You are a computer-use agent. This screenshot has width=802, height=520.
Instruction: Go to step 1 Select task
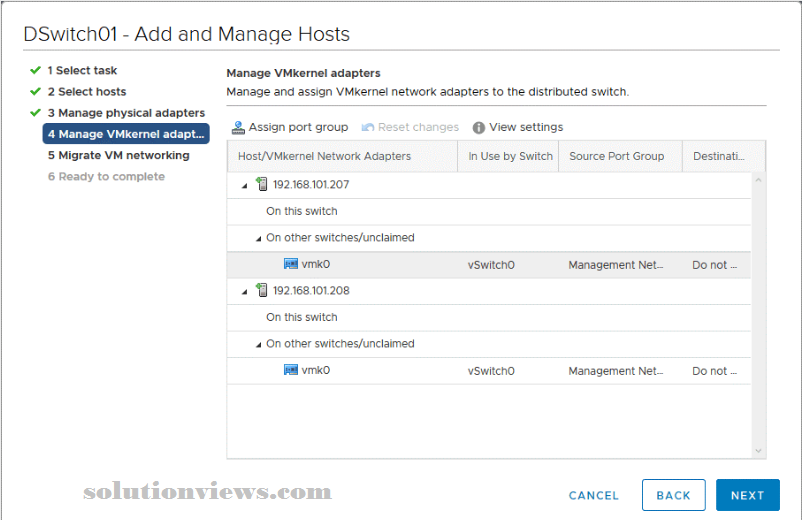coord(82,70)
